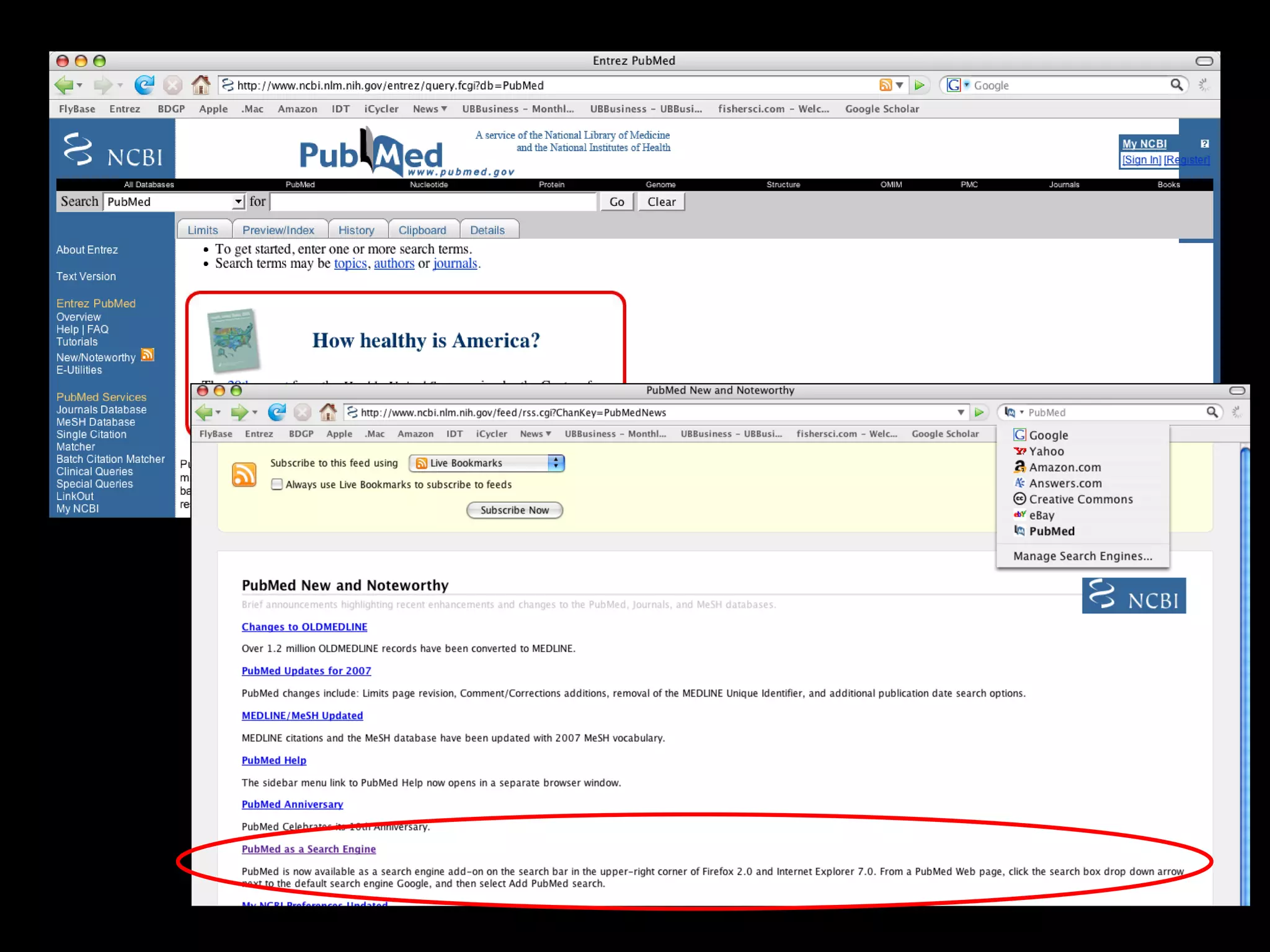Click the Back arrow in top browser window
Screen dimensions: 1270x952
(x=64, y=85)
